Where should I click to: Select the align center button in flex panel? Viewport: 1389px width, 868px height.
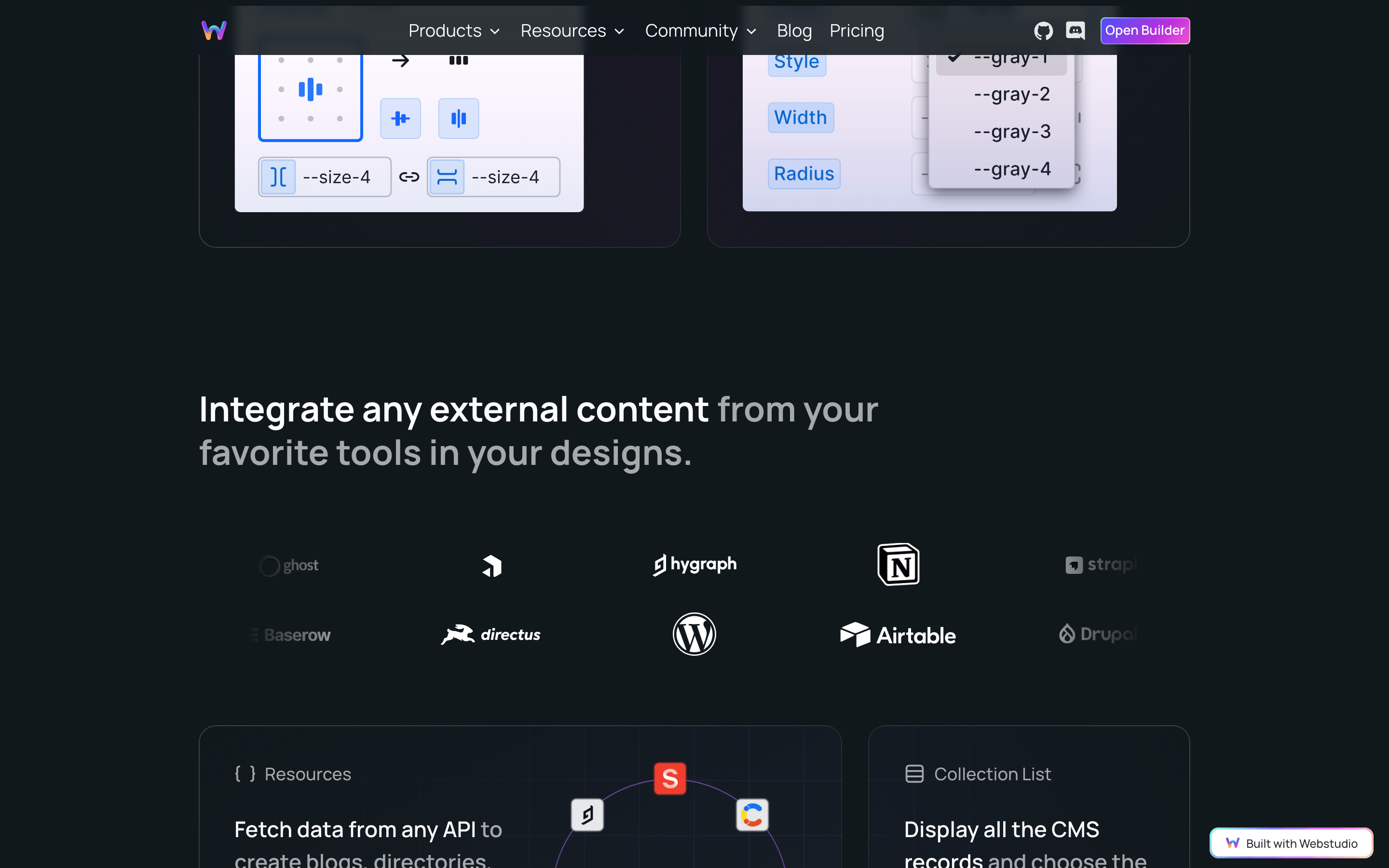(401, 118)
